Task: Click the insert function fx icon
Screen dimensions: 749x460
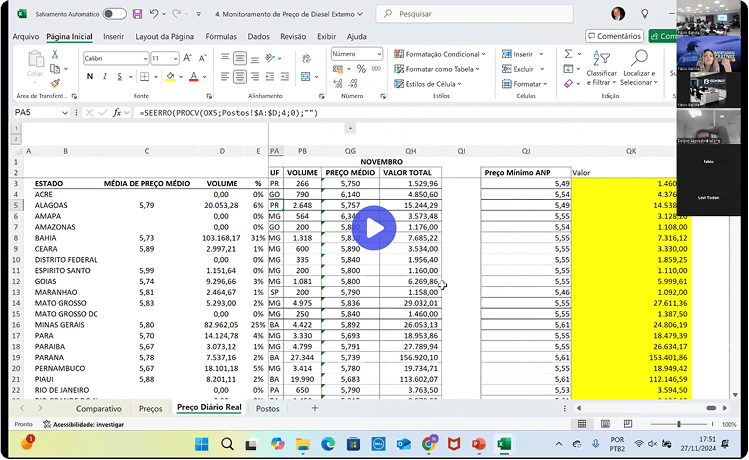Action: coord(117,113)
